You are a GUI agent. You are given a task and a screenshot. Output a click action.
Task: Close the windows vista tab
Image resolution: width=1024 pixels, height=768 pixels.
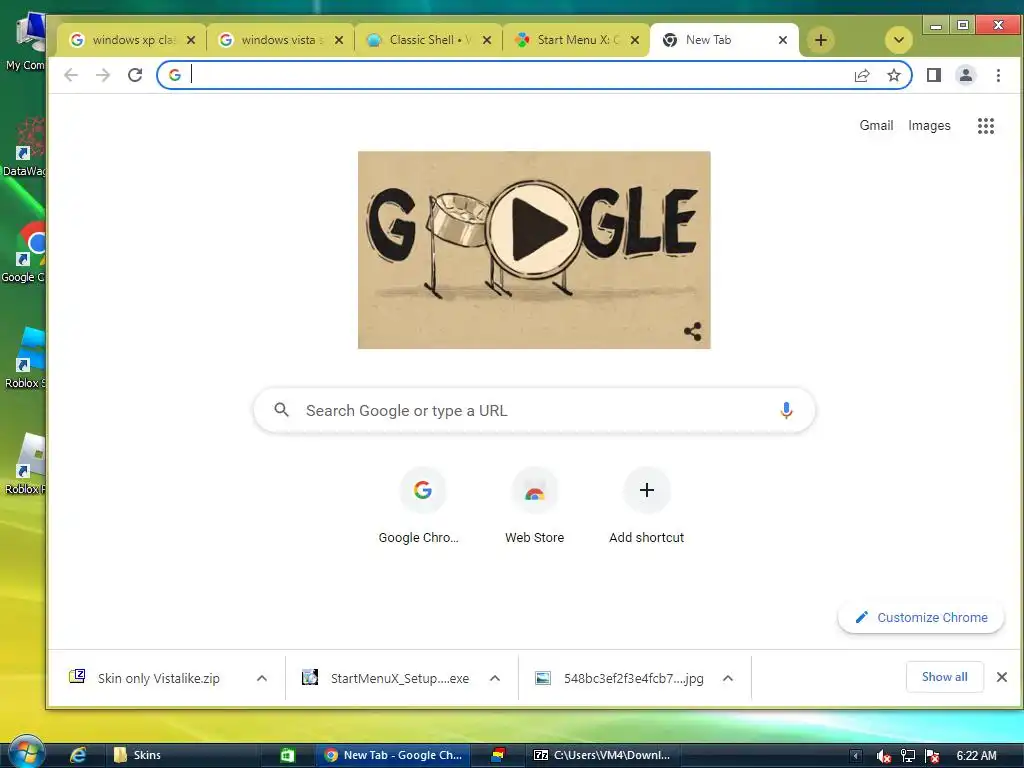tap(339, 40)
